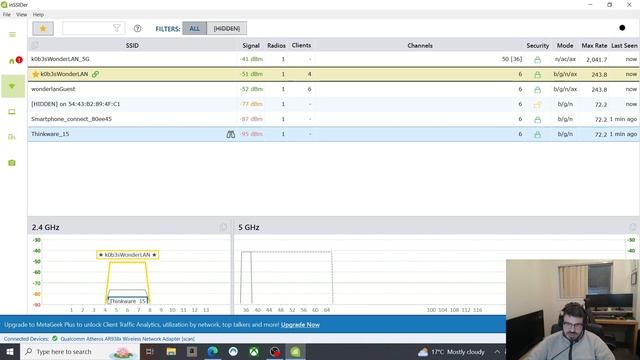Click open-lock icon on the HIDDEN network row
The height and width of the screenshot is (360, 640).
(537, 104)
